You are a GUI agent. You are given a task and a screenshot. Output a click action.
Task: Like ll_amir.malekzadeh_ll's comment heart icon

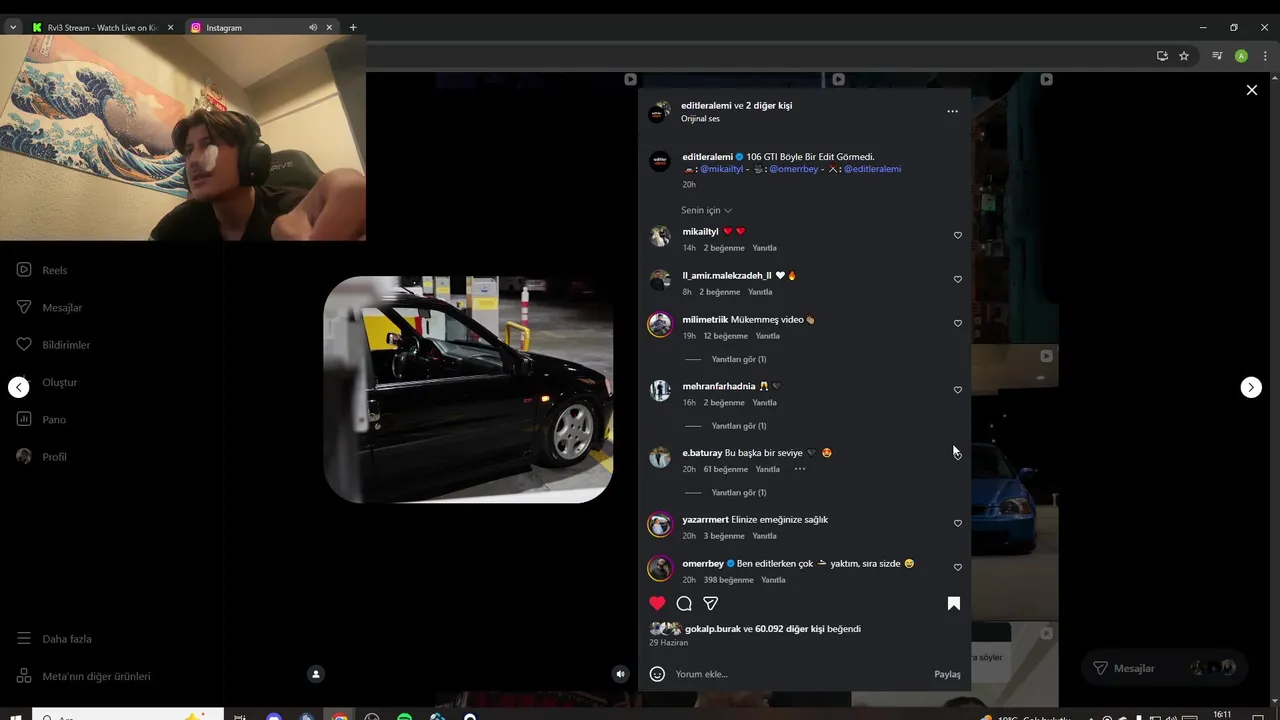(x=957, y=279)
